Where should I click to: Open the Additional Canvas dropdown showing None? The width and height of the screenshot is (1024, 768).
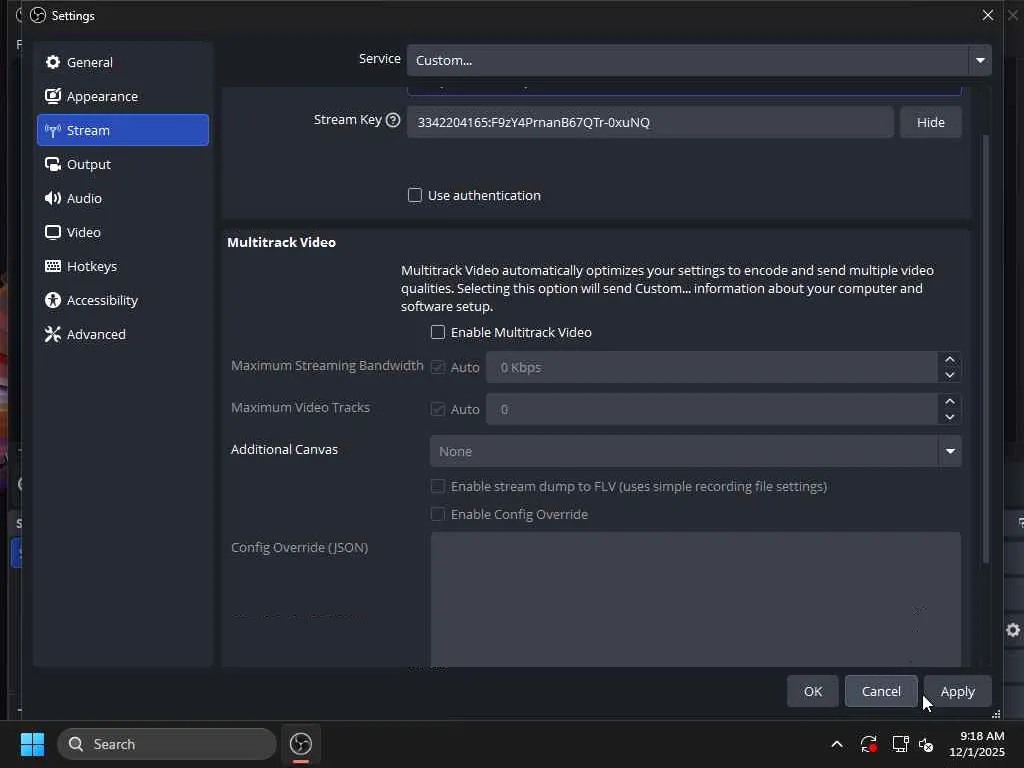pyautogui.click(x=696, y=451)
